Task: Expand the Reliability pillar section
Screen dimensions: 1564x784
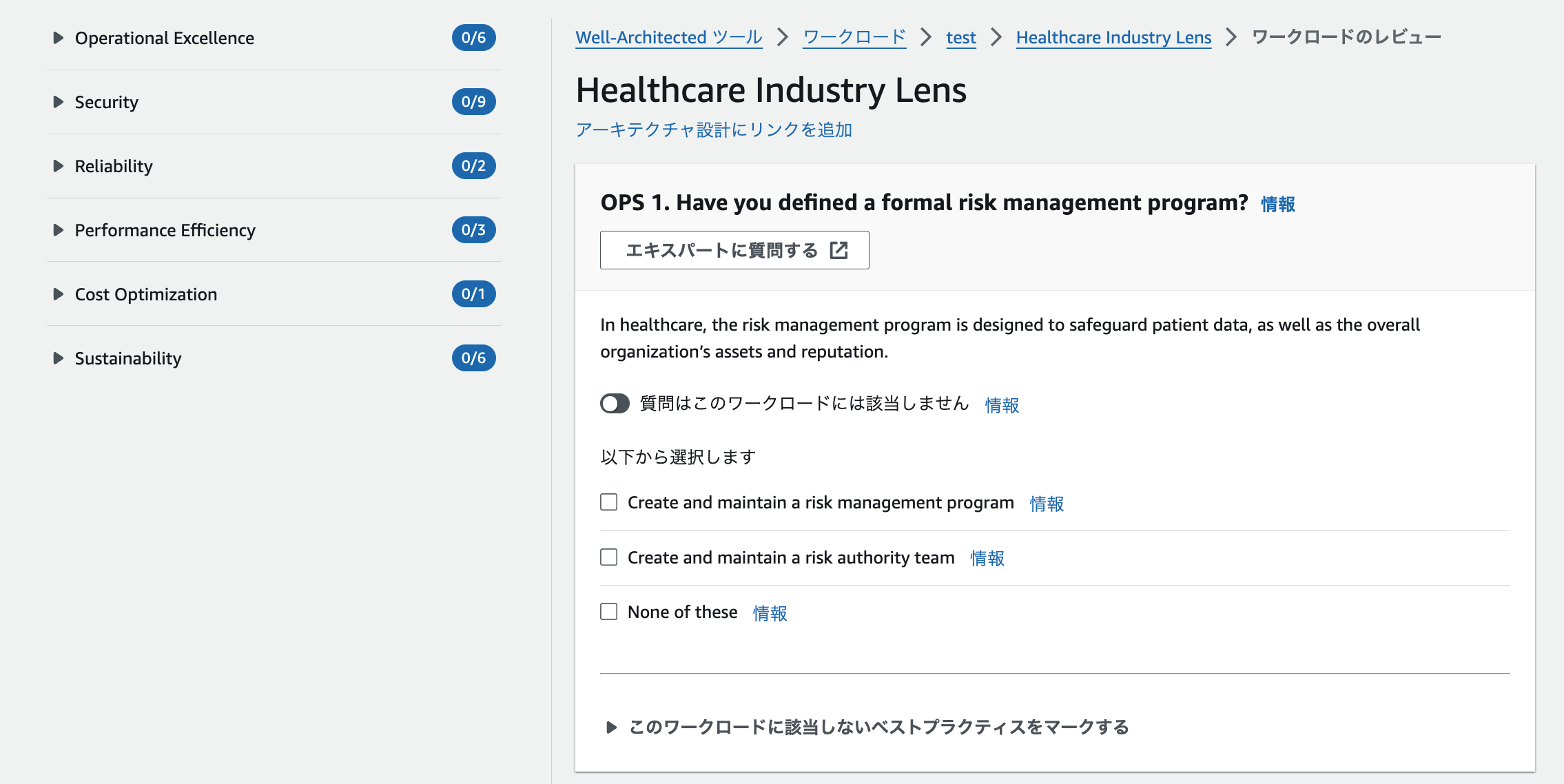Action: tap(59, 166)
